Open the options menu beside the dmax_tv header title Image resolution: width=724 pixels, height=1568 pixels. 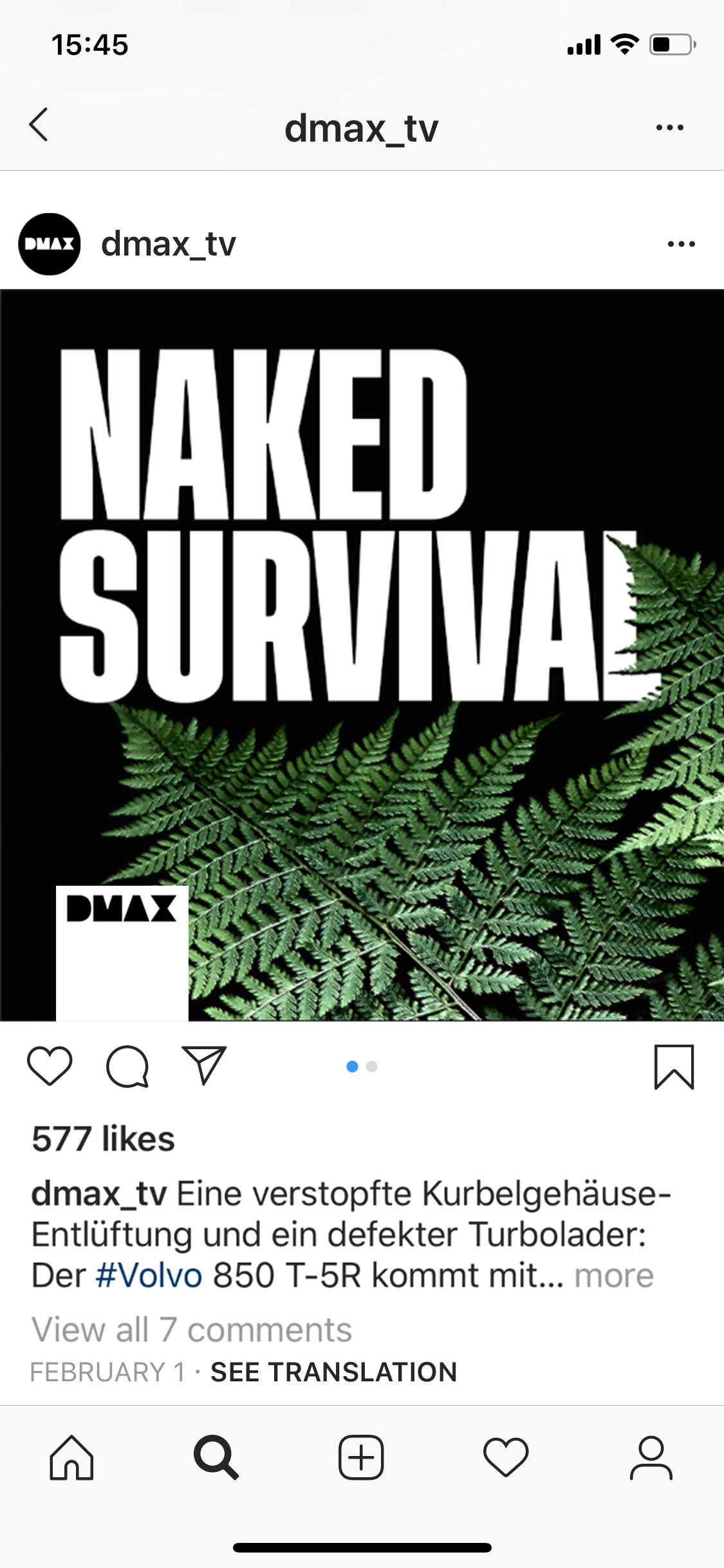pyautogui.click(x=669, y=127)
